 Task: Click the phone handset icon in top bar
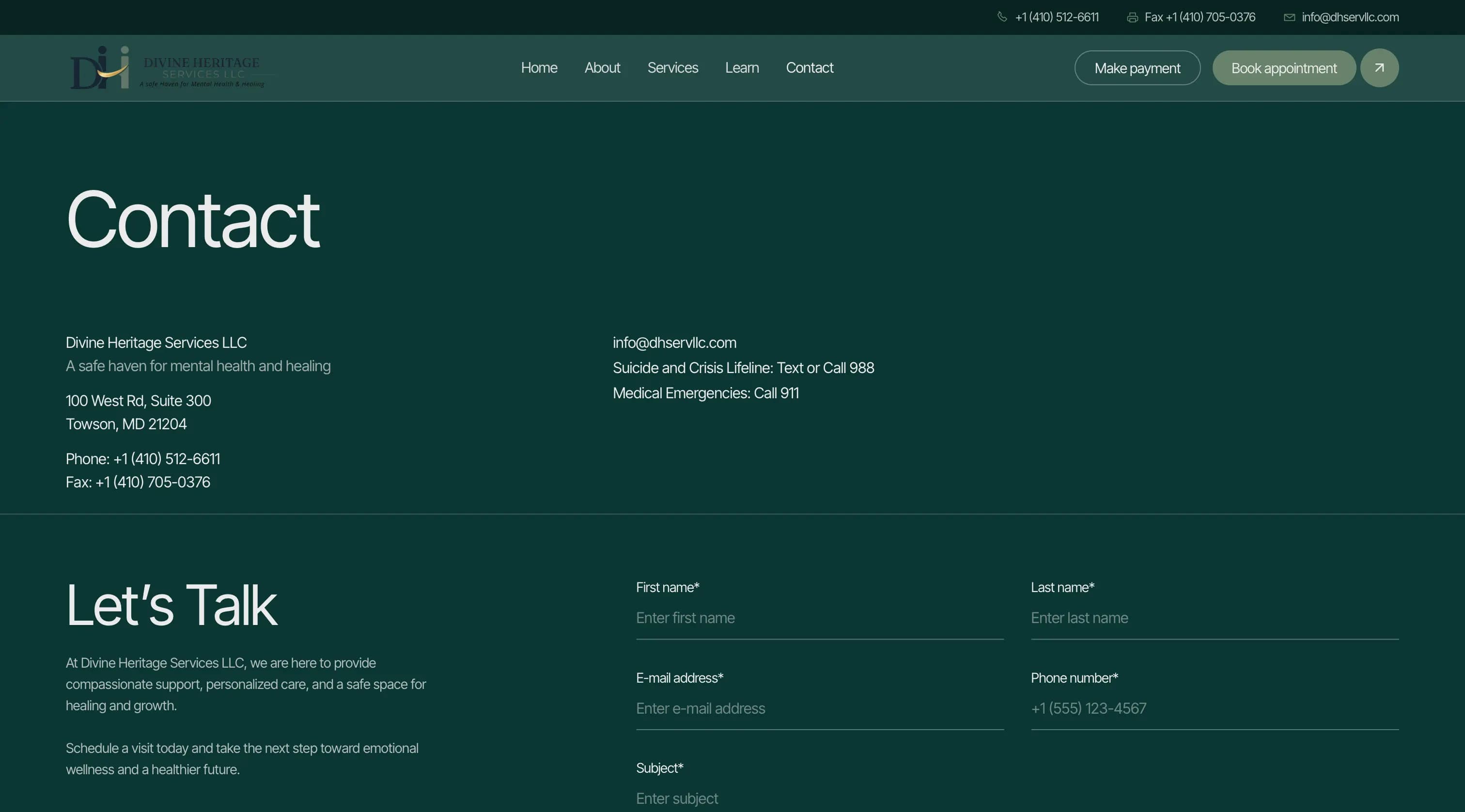1002,17
